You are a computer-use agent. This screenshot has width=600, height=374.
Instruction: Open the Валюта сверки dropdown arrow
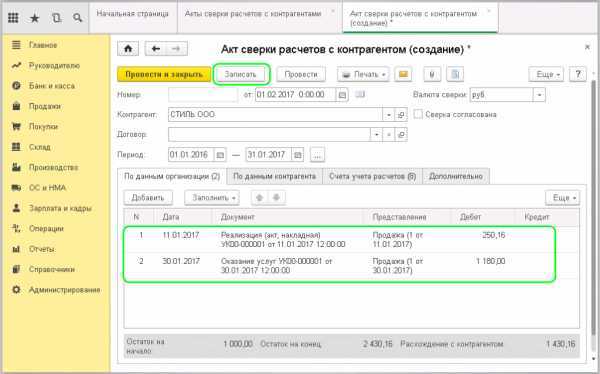[x=539, y=95]
